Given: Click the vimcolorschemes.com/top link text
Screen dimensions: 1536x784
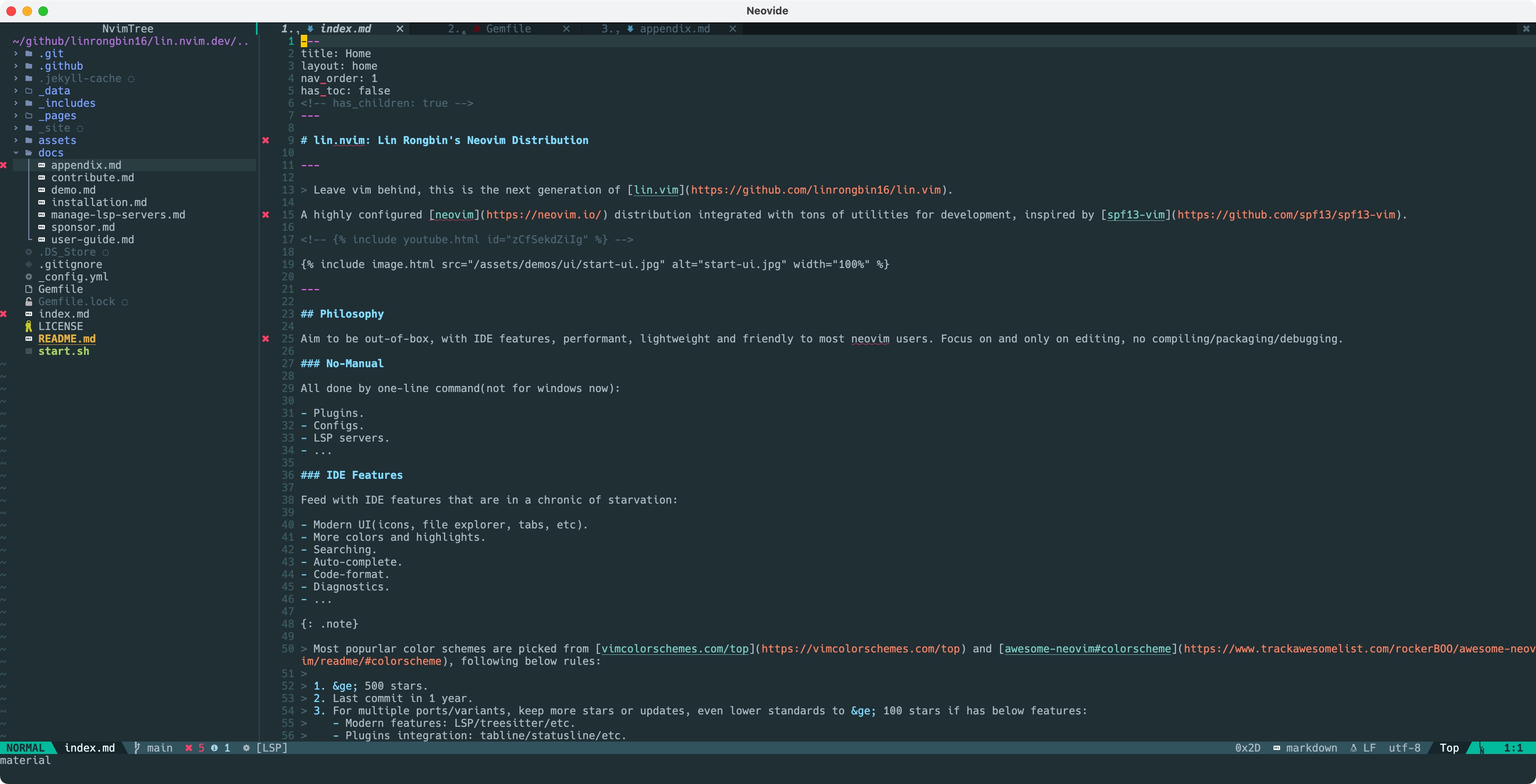Looking at the screenshot, I should [x=675, y=649].
